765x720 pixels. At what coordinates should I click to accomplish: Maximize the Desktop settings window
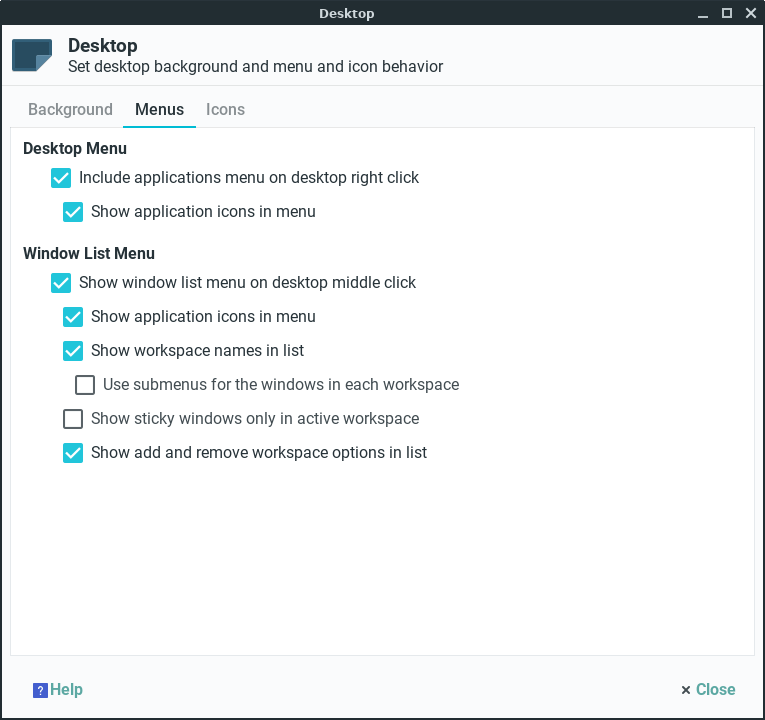tap(727, 13)
